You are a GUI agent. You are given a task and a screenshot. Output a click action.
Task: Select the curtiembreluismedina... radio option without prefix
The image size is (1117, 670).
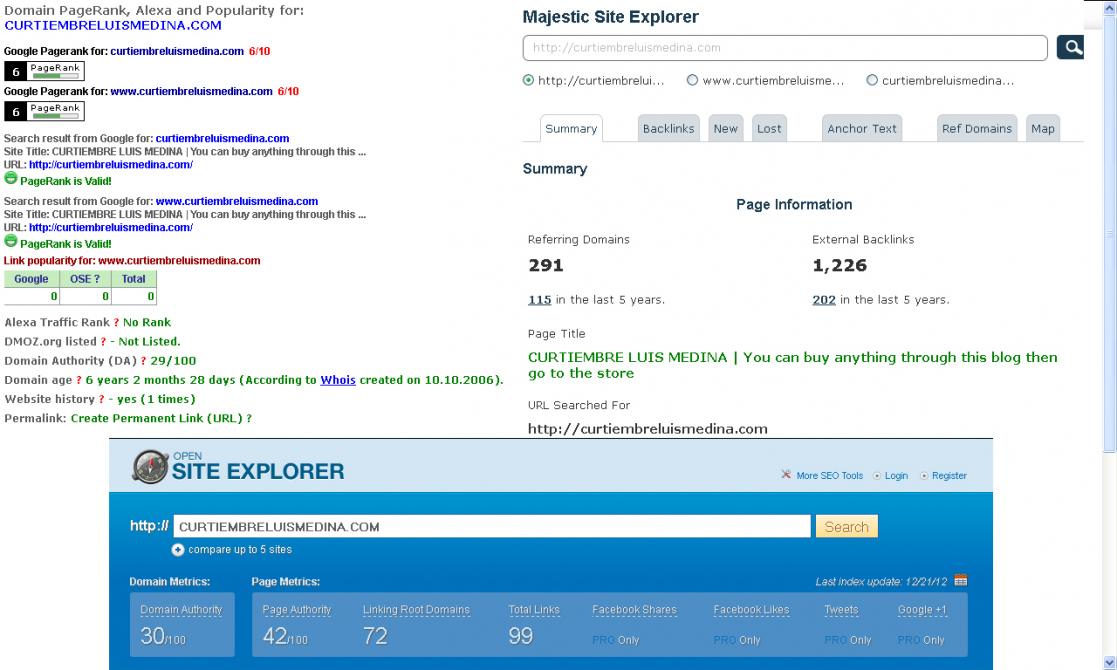(x=872, y=80)
